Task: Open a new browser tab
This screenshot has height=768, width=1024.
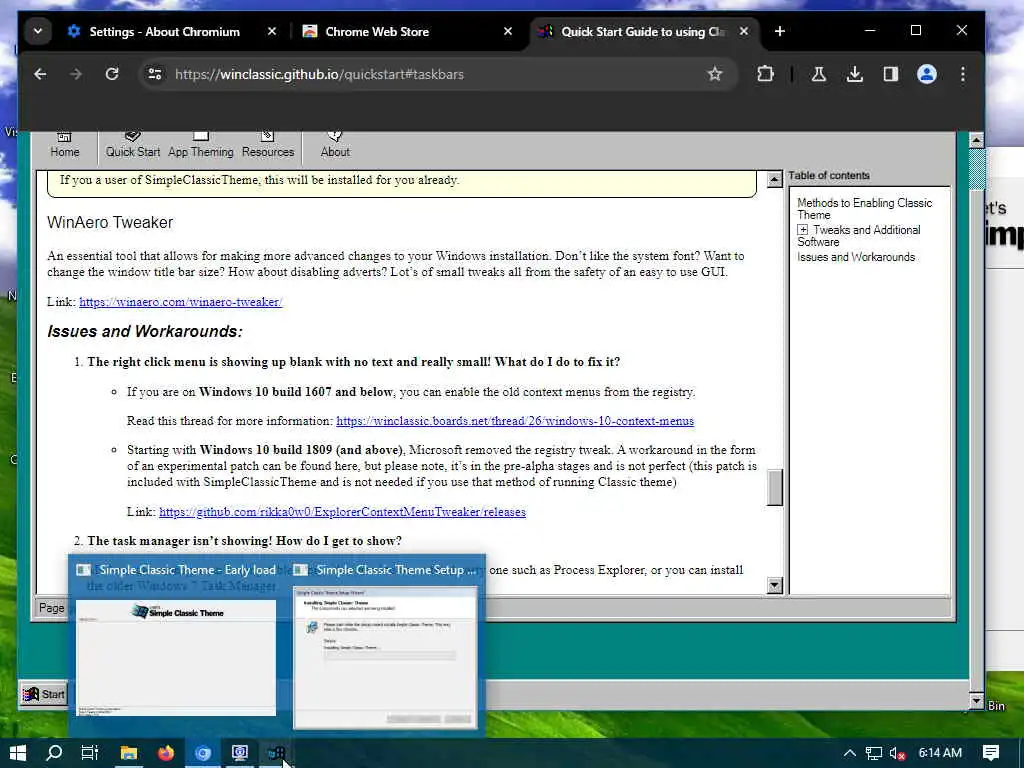Action: tap(780, 31)
